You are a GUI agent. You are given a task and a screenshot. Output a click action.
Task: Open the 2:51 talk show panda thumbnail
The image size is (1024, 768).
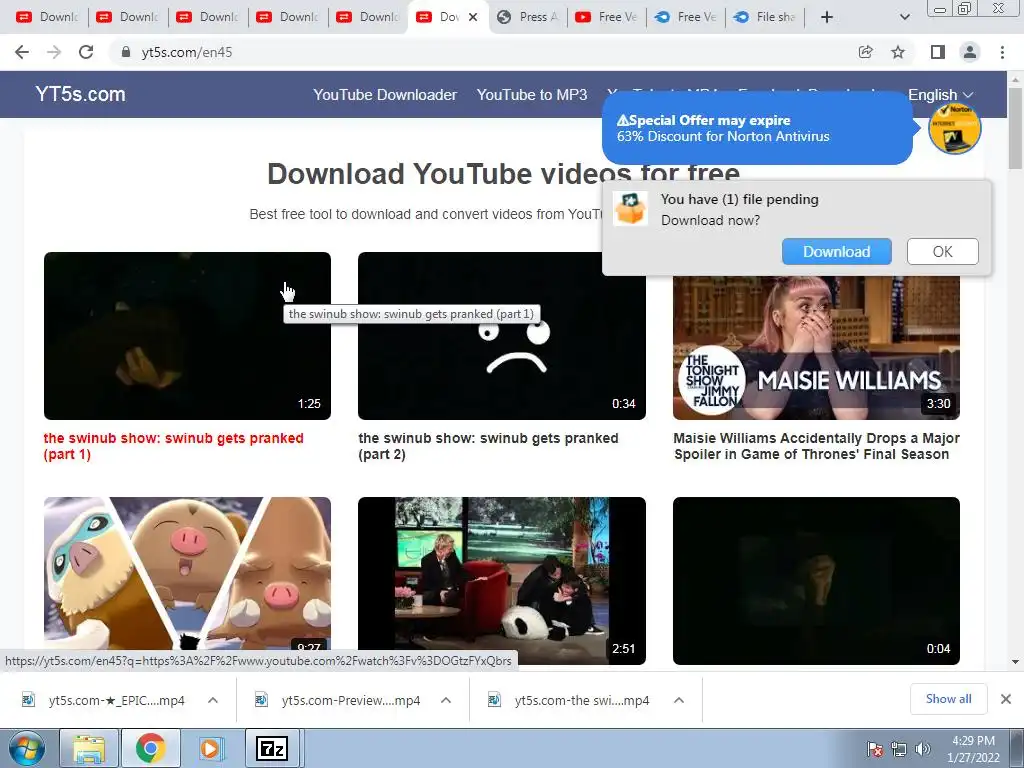(502, 581)
